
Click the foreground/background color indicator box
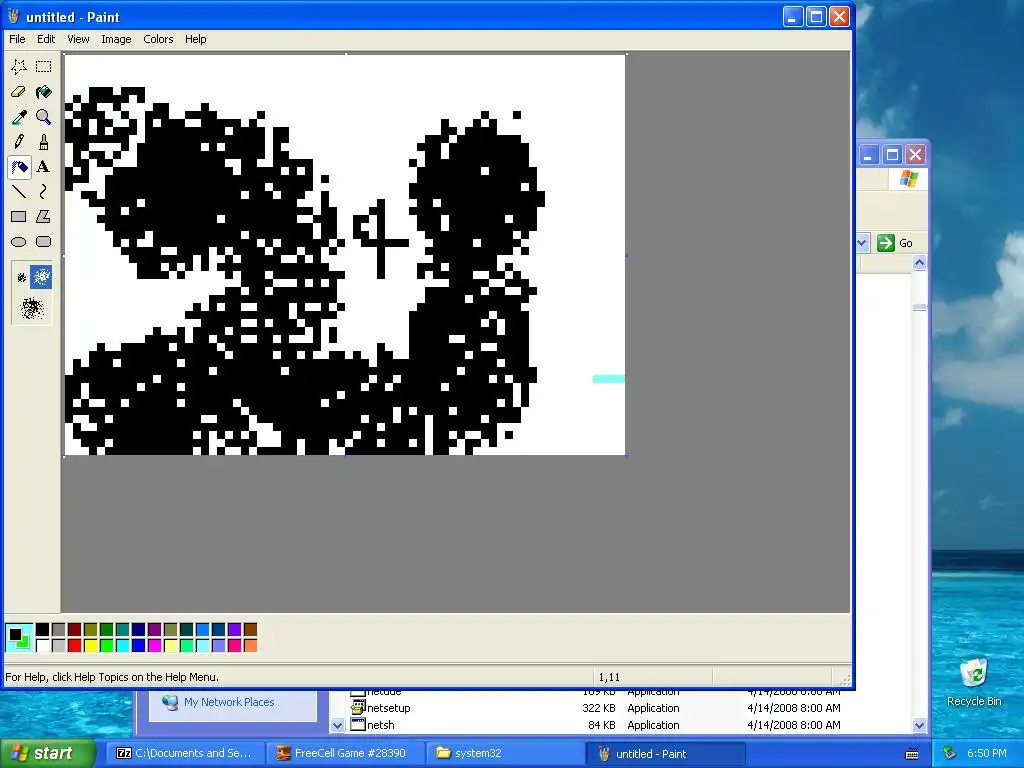click(19, 638)
